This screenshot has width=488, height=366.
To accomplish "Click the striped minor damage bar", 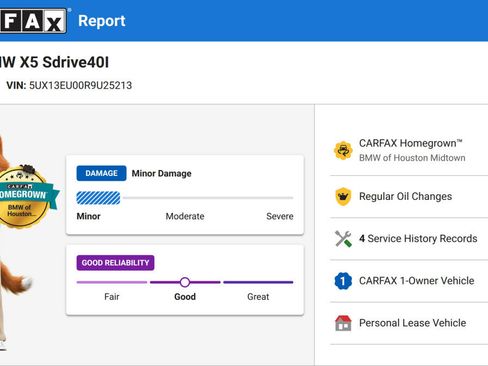I will (98, 198).
